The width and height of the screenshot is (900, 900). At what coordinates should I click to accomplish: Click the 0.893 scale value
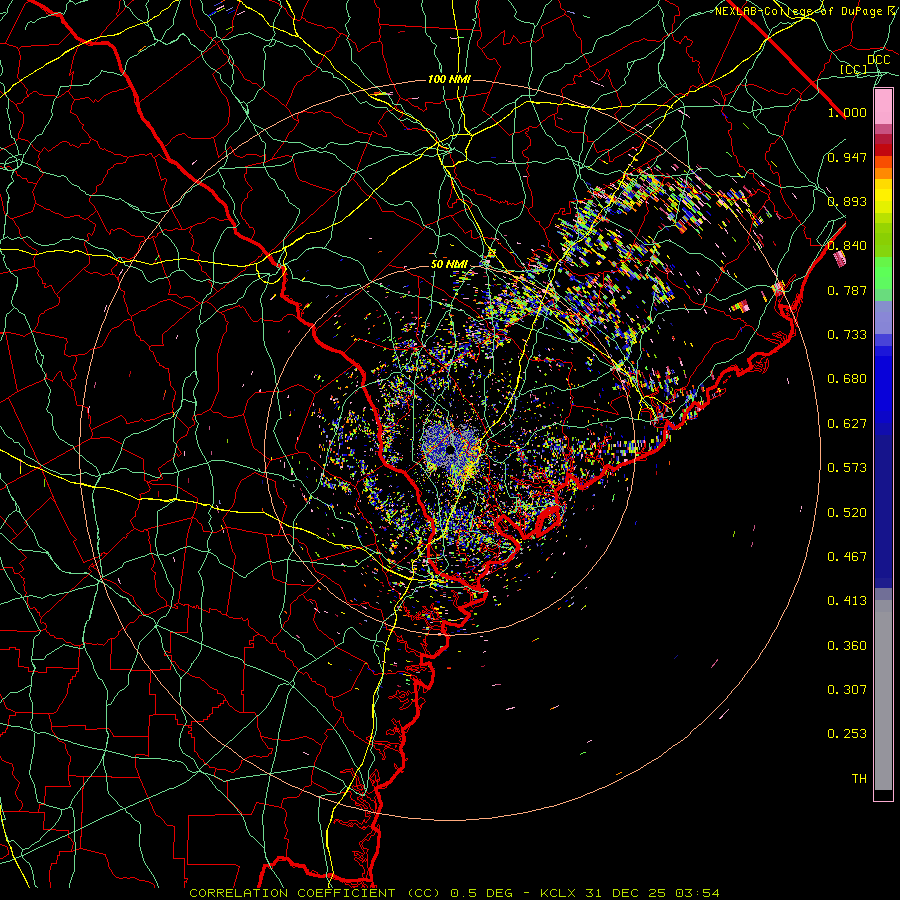point(847,201)
